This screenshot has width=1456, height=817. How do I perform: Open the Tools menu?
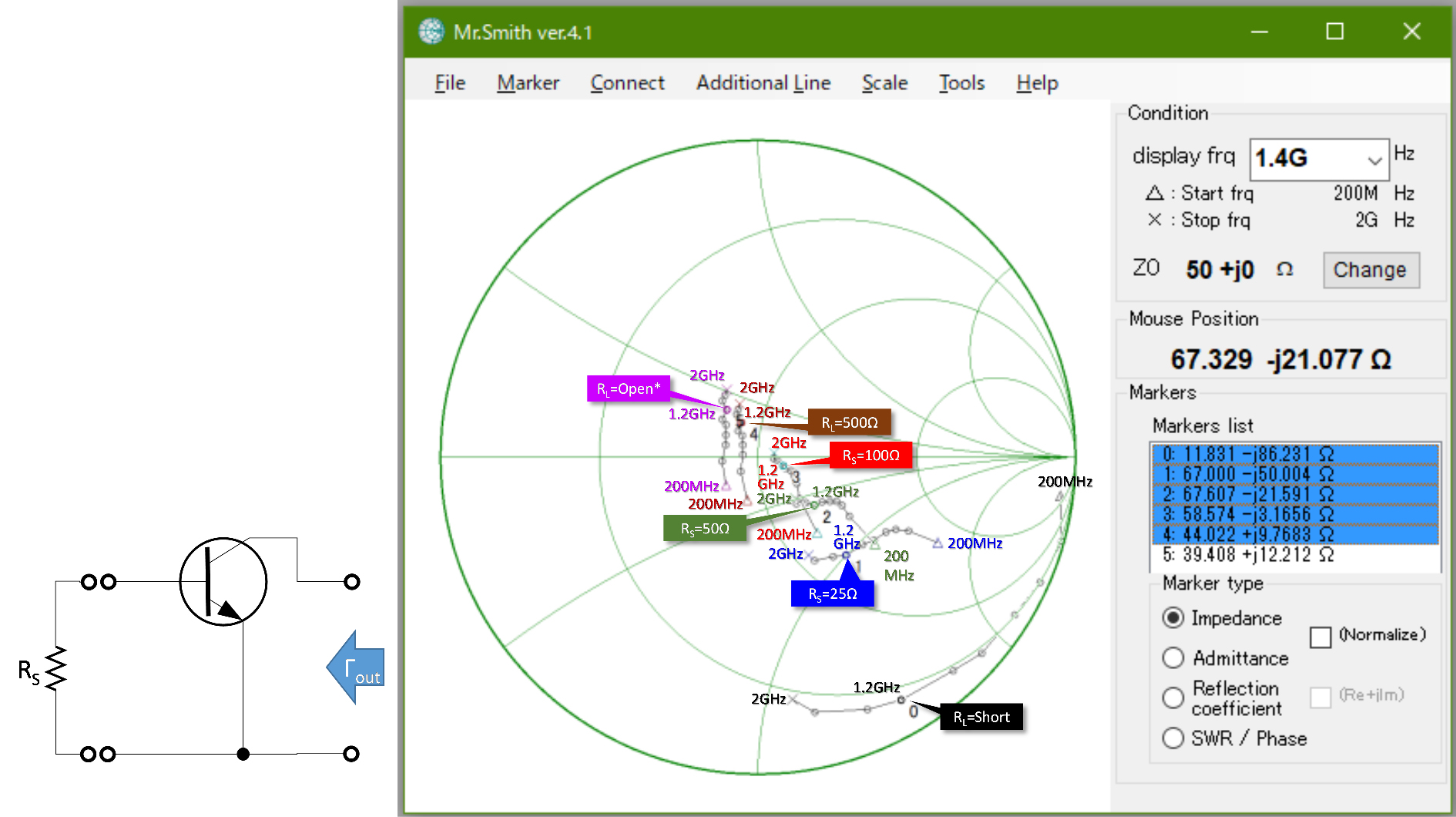[x=961, y=82]
